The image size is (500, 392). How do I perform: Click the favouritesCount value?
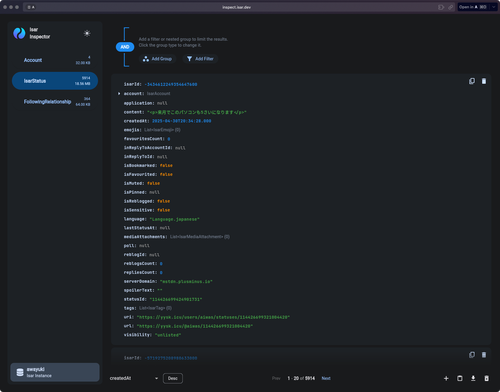click(x=169, y=139)
